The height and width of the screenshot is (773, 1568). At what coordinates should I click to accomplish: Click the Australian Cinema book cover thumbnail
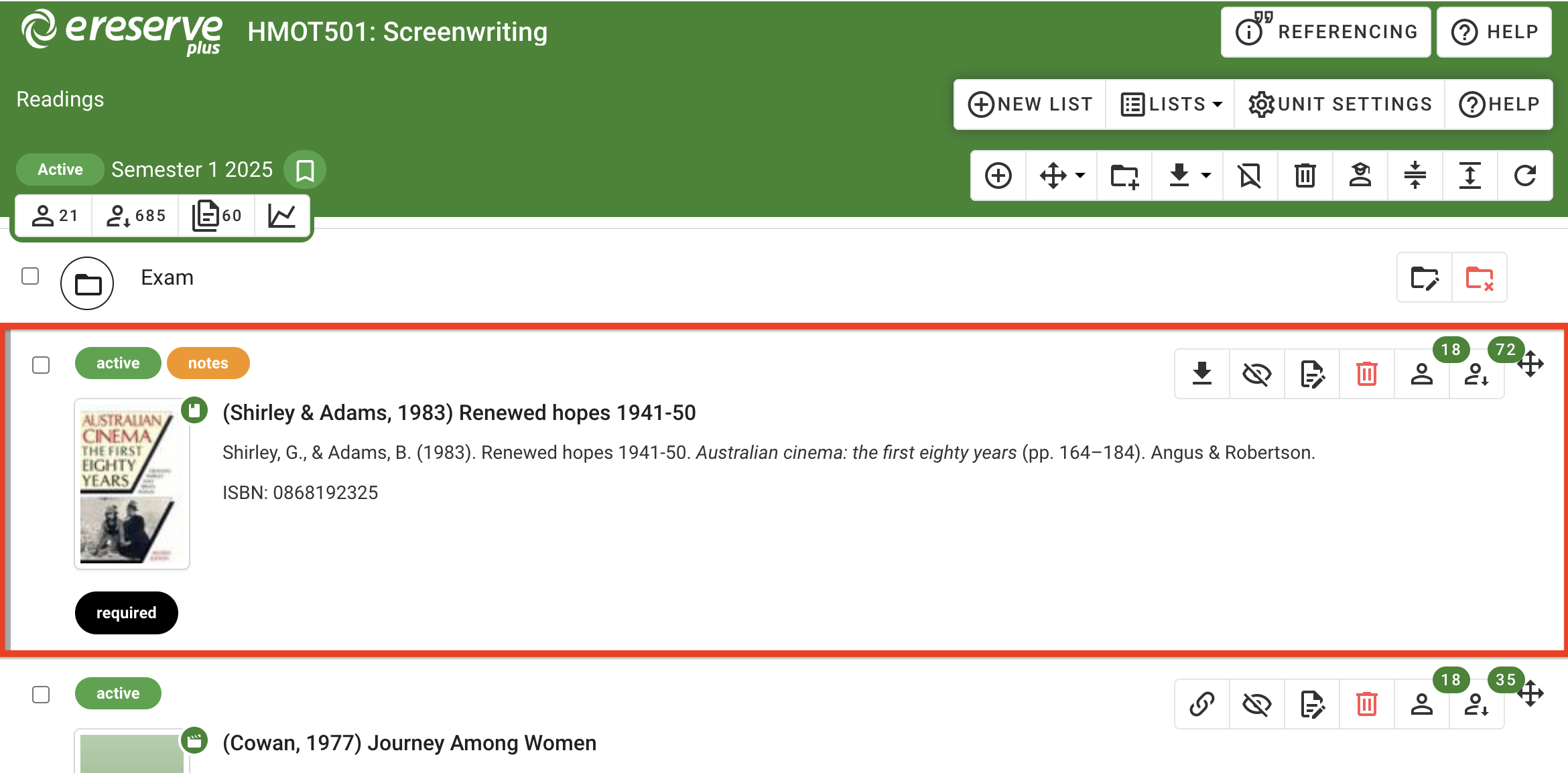point(131,485)
